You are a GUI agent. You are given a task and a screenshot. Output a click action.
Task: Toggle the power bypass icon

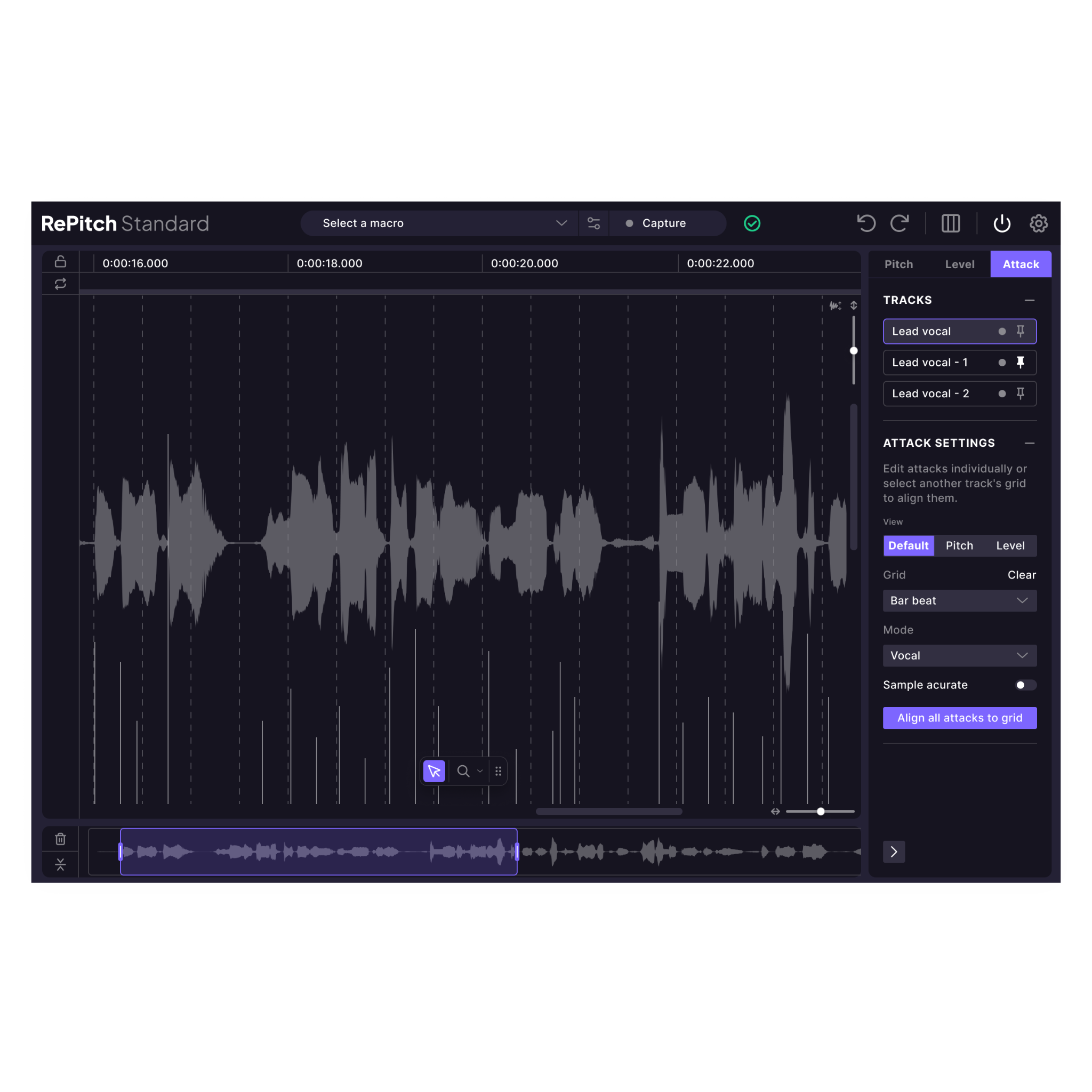coord(1001,223)
